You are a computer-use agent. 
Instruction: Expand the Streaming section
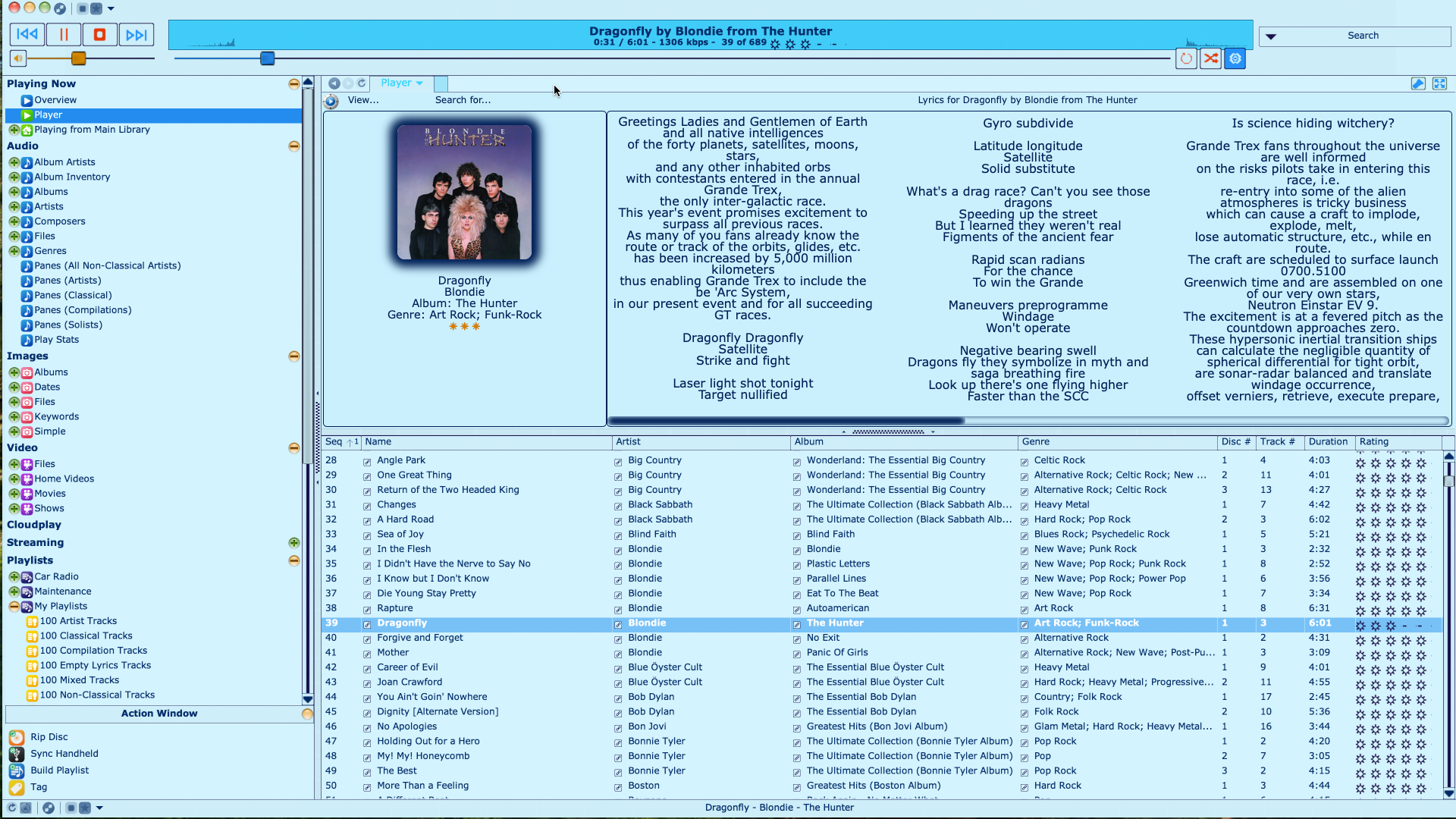[293, 543]
